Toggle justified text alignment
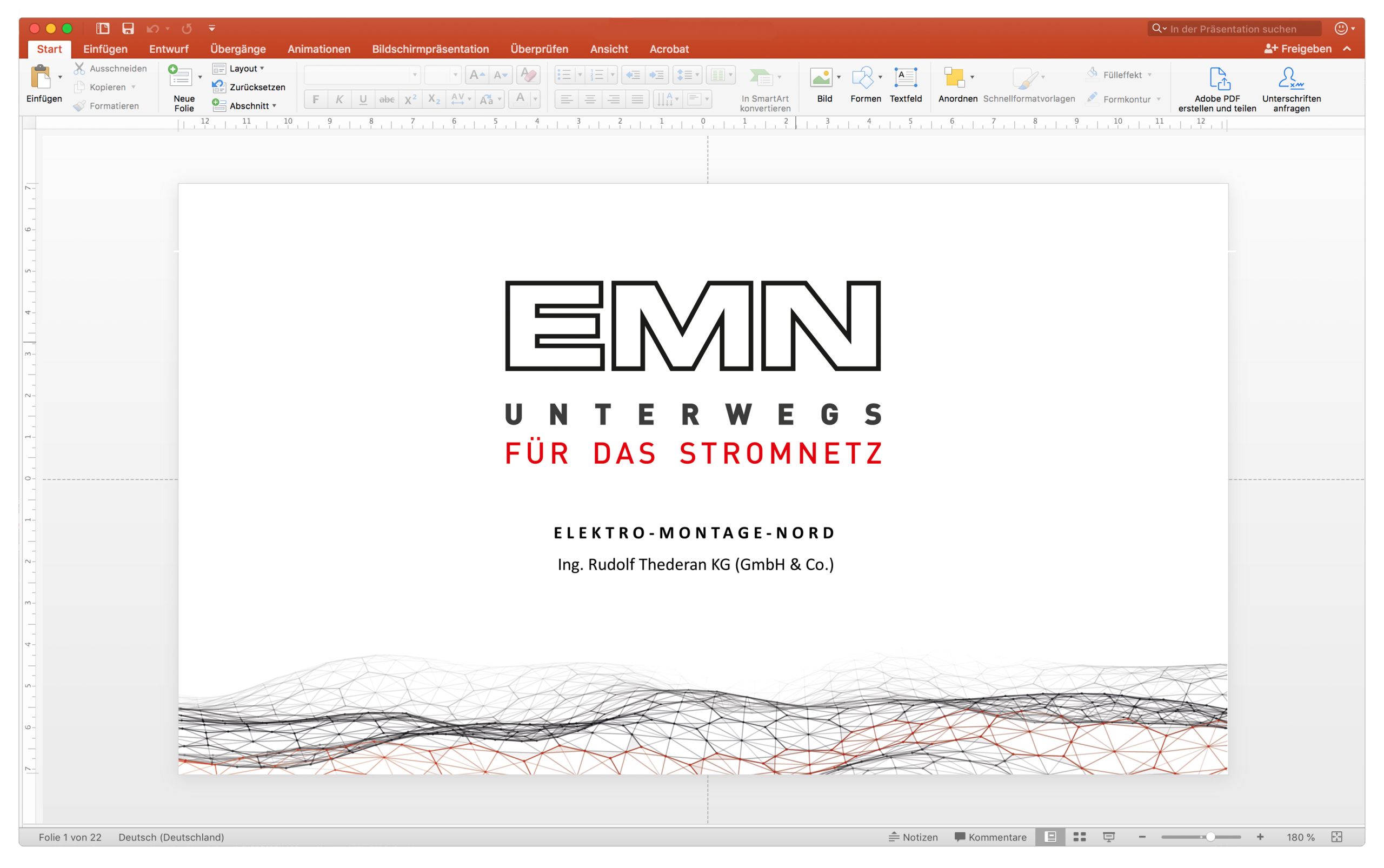The height and width of the screenshot is (868, 1384). [x=637, y=99]
